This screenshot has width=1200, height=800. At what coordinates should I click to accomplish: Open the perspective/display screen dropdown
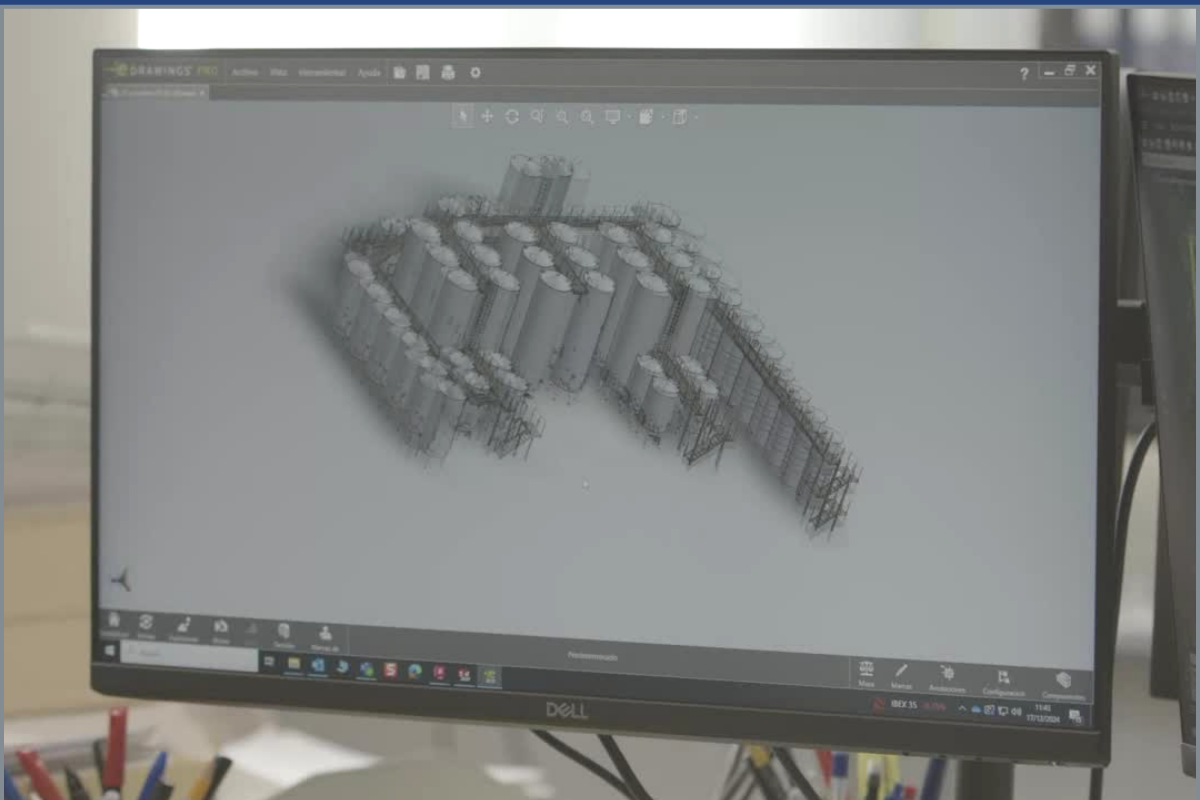[x=615, y=117]
